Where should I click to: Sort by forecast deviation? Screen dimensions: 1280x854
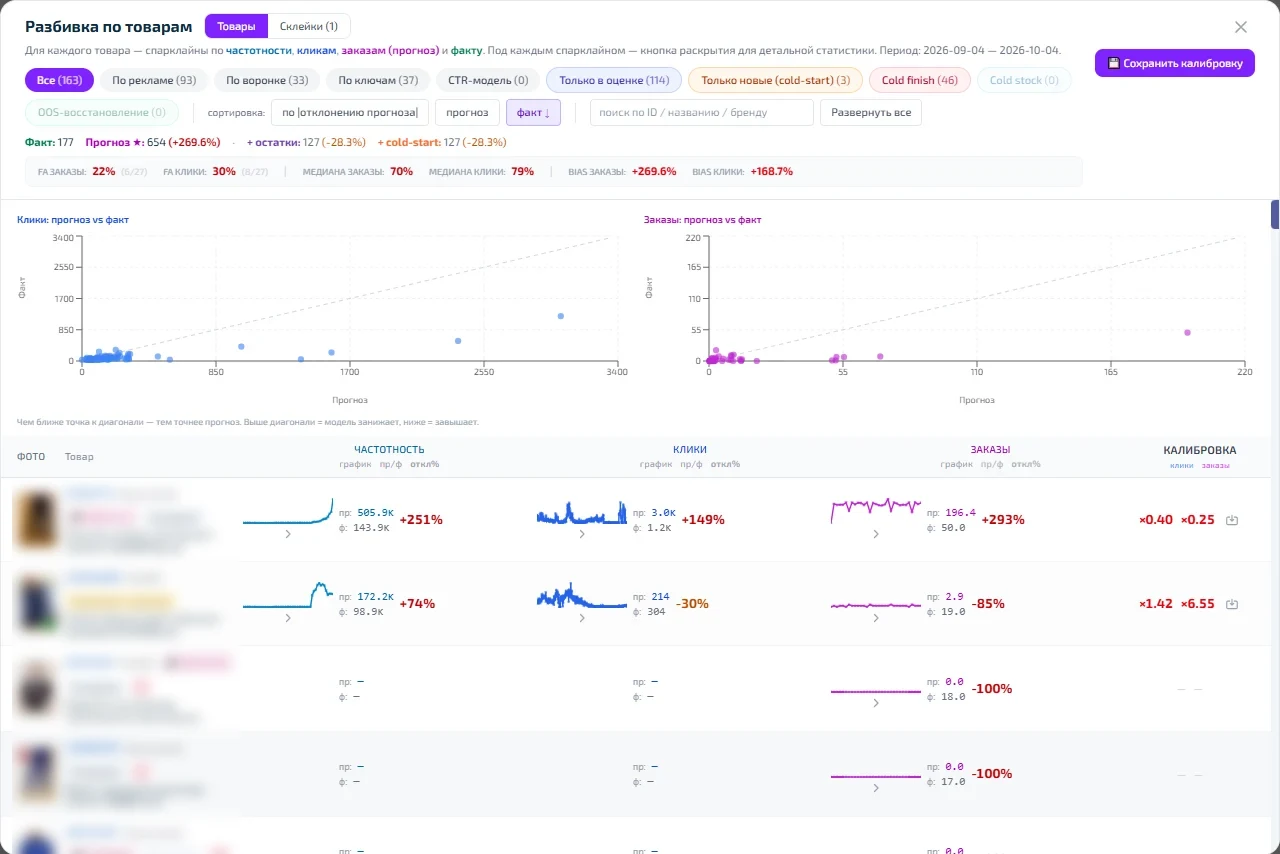pos(350,113)
